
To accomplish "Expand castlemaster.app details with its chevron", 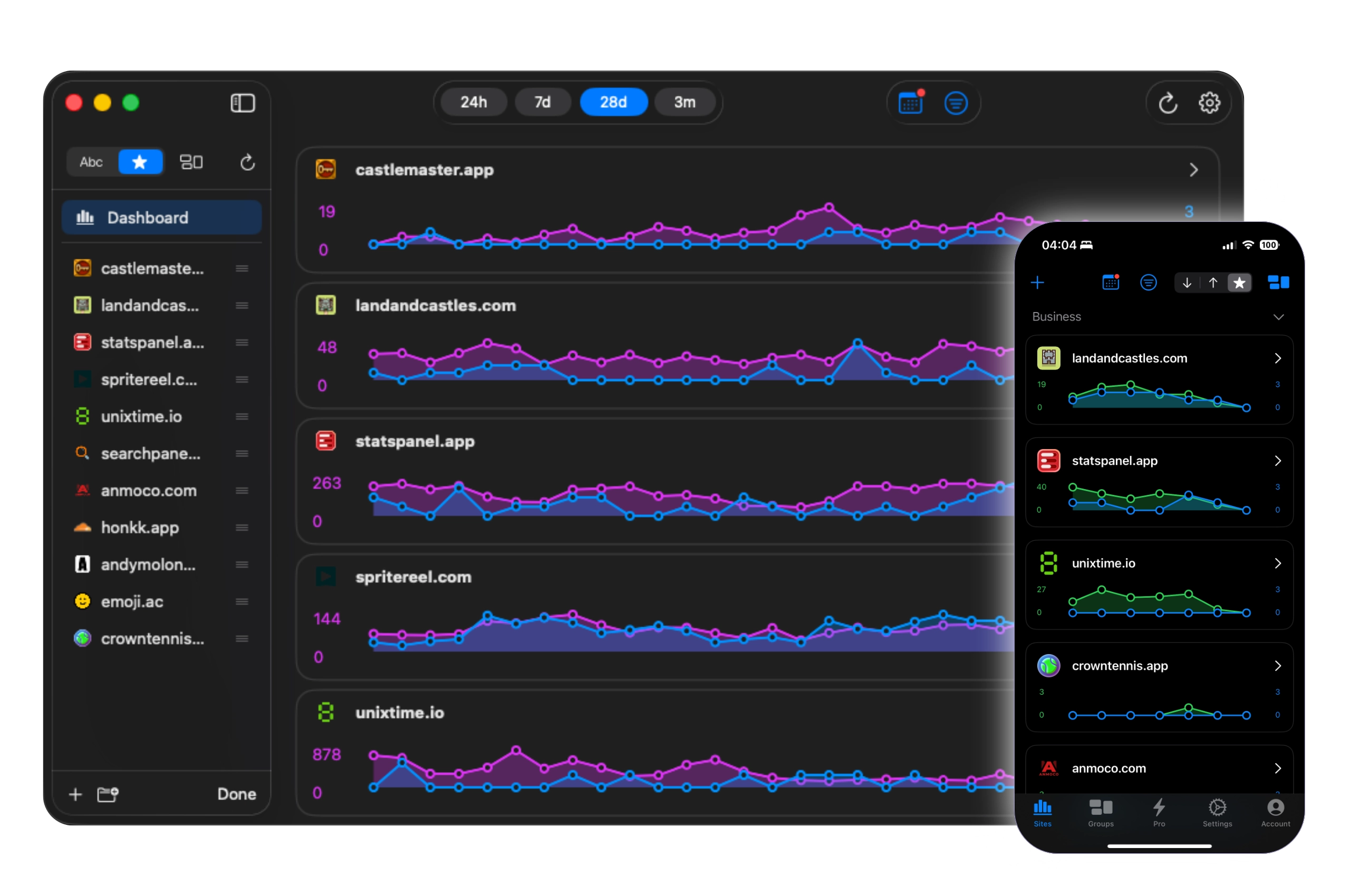I will 1194,170.
